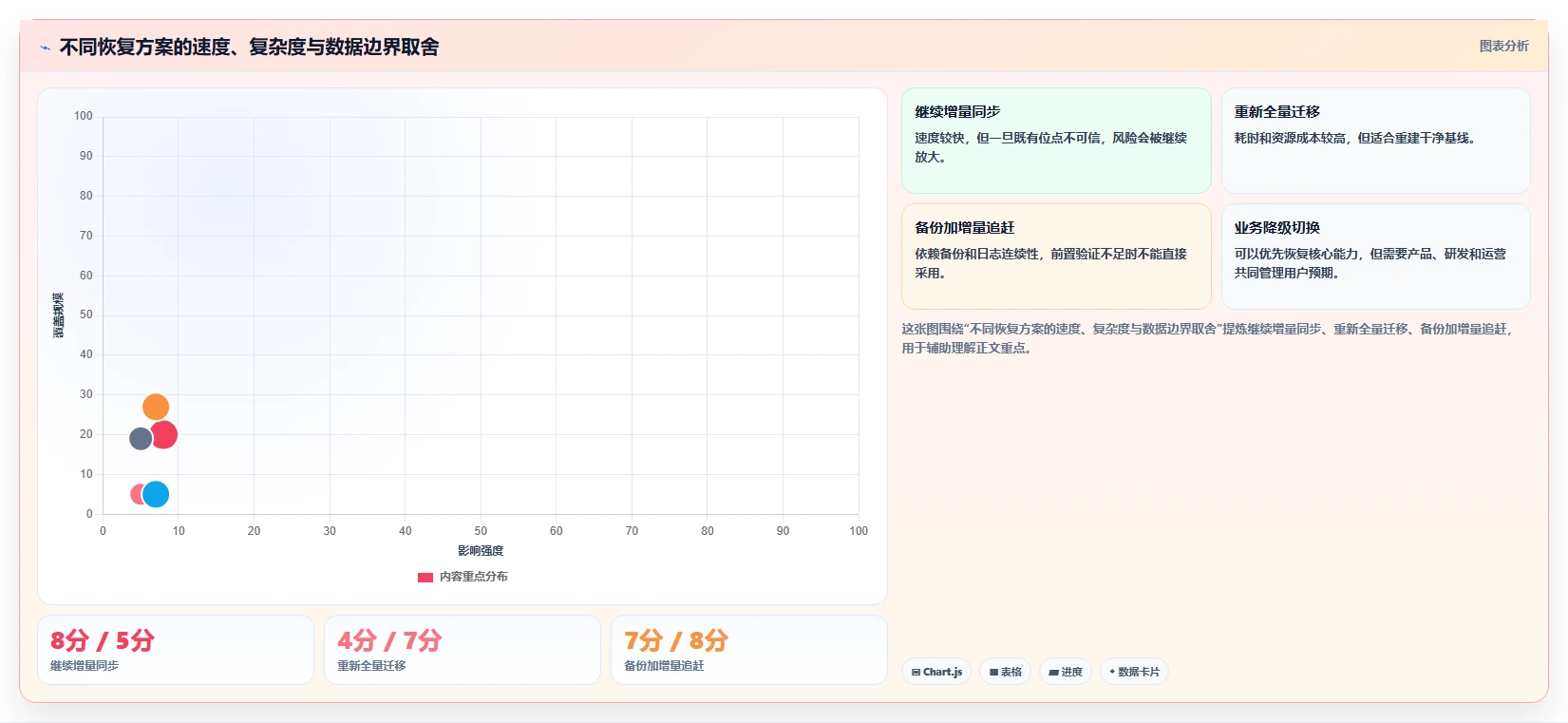This screenshot has width=1568, height=723.
Task: Click the pink bubble behind the blue one
Action: (136, 494)
